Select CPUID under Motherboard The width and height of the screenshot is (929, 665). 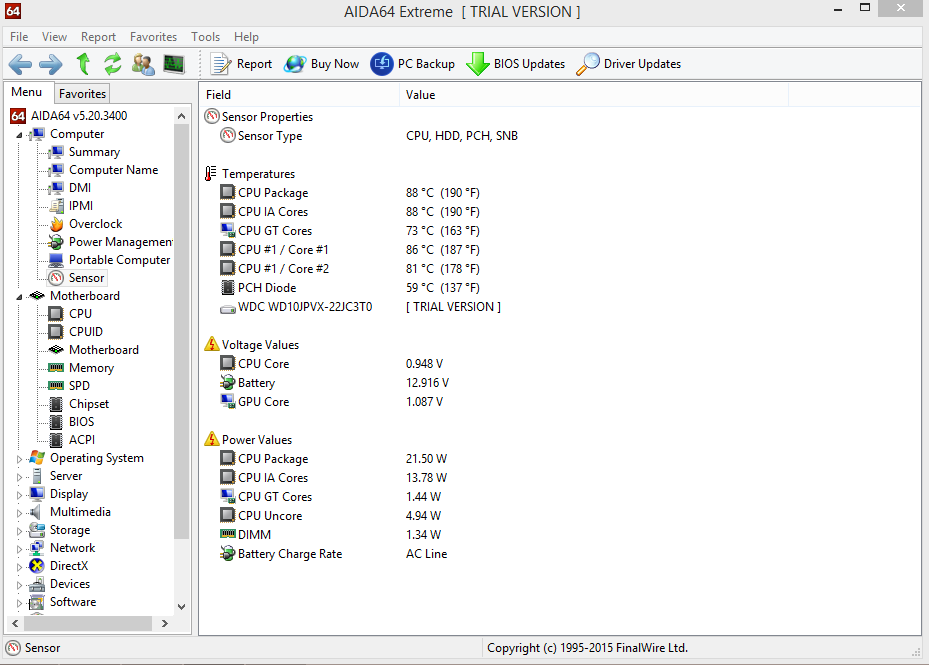pyautogui.click(x=86, y=332)
